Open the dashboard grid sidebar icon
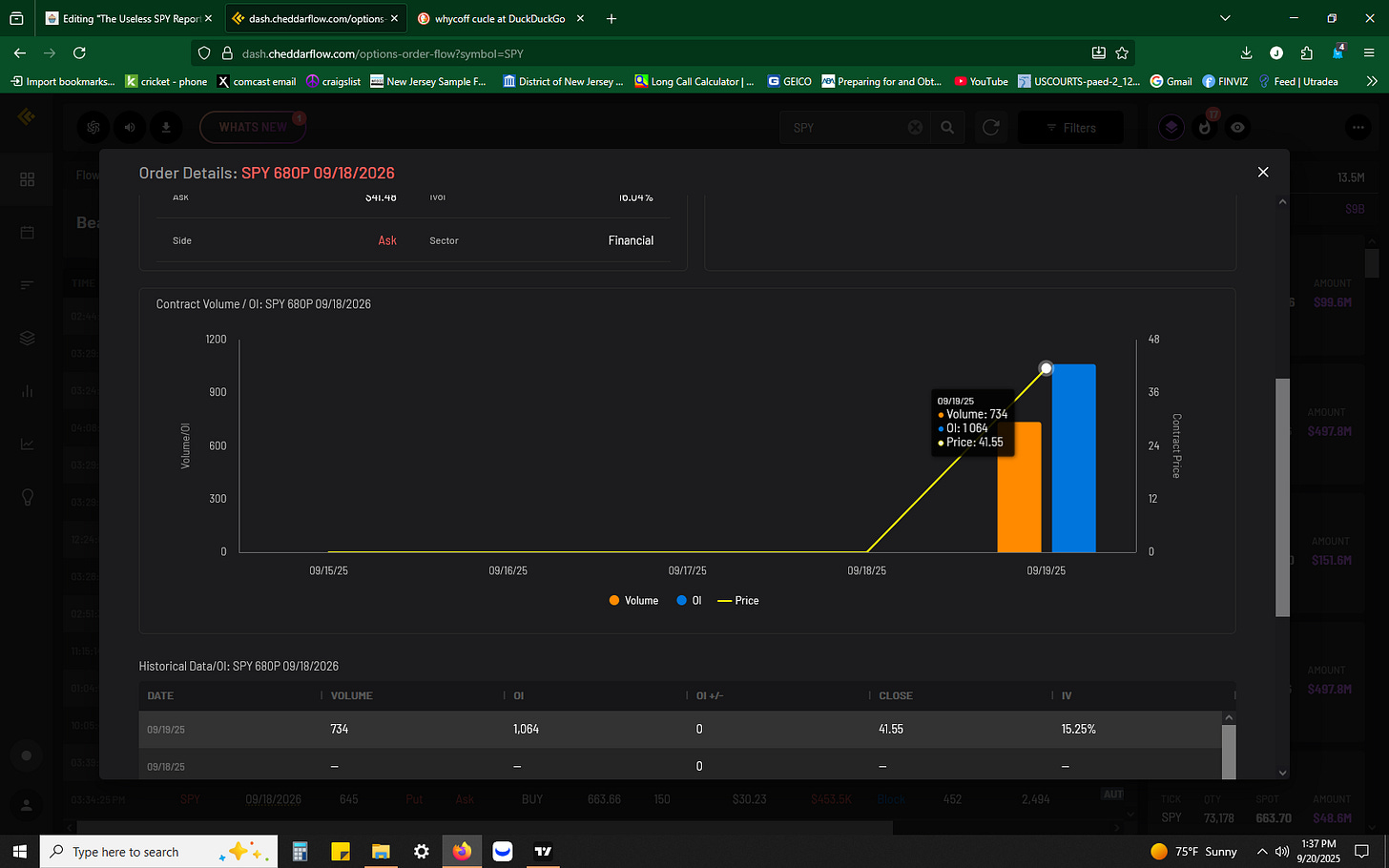 (x=27, y=179)
